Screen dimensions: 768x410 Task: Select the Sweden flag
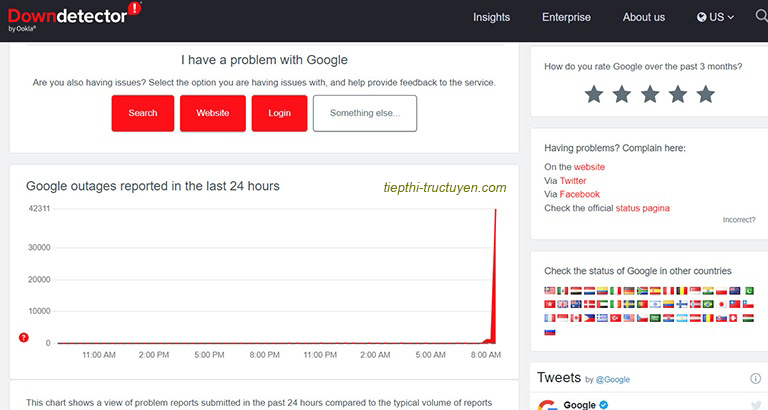629,304
